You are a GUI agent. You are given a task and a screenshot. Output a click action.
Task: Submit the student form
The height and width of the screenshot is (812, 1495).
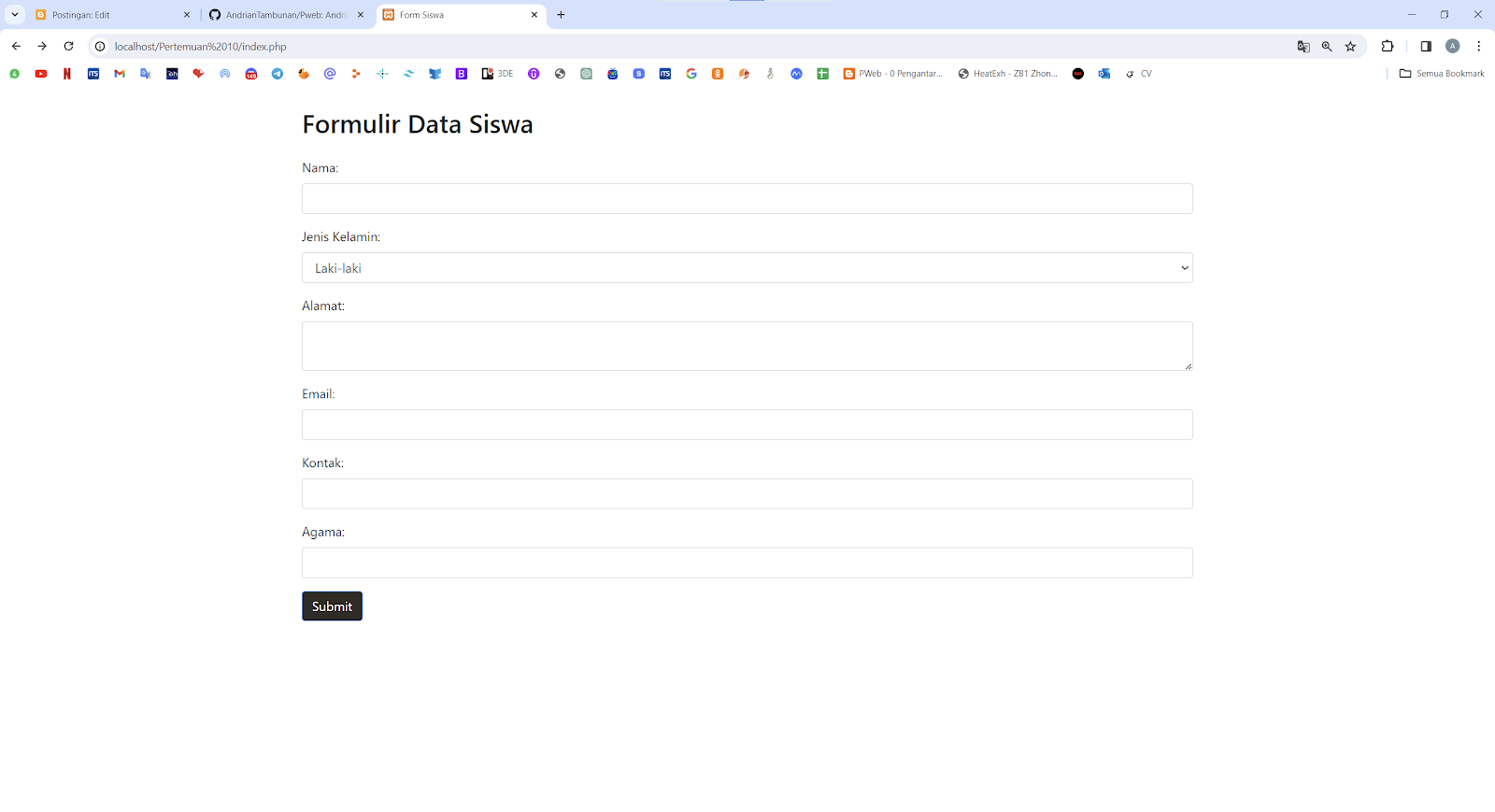coord(332,606)
